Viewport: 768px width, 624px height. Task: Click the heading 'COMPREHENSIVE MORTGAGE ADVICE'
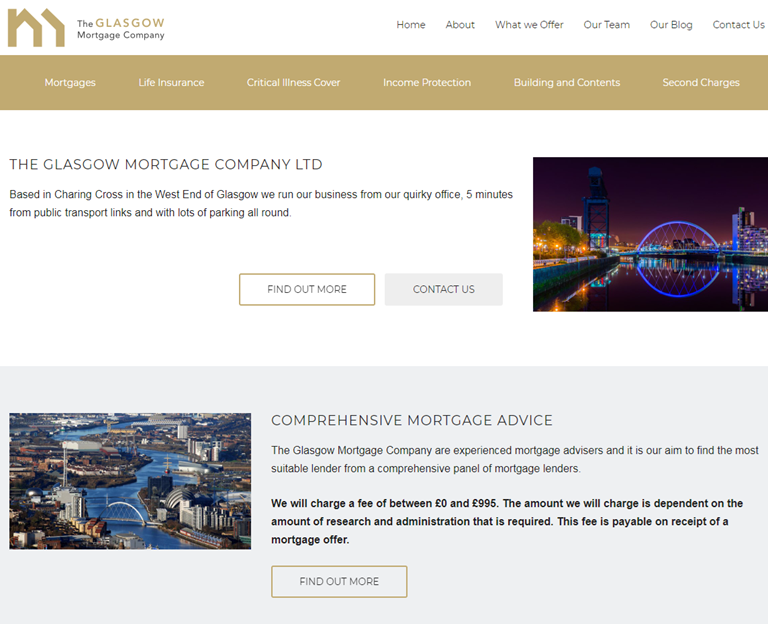pyautogui.click(x=412, y=420)
